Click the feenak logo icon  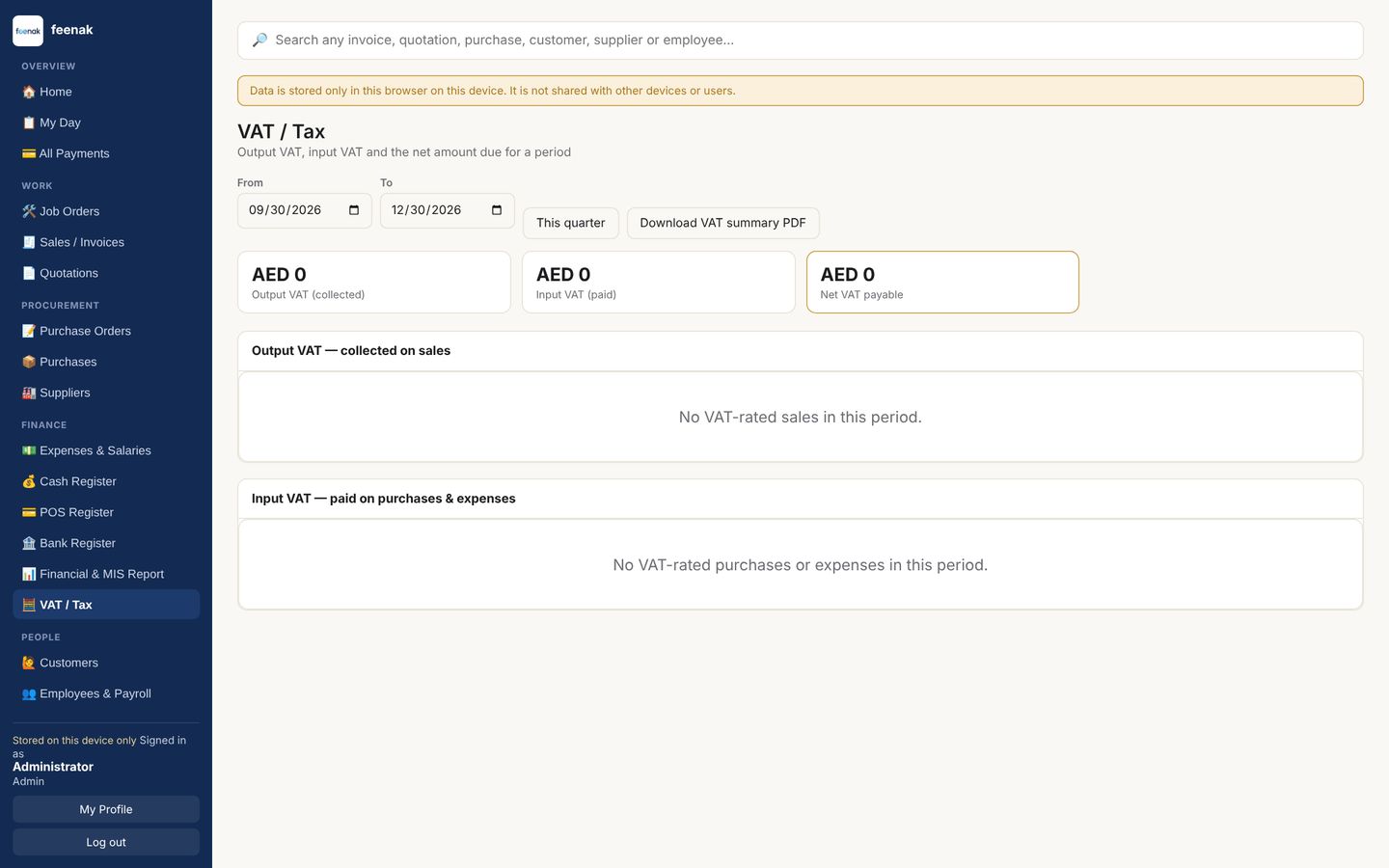point(28,31)
